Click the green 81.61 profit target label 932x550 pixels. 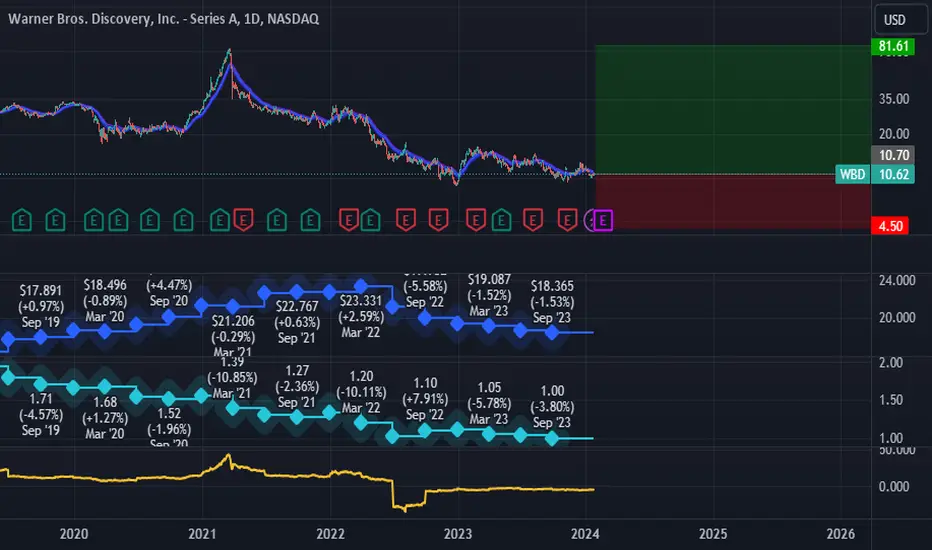click(893, 46)
